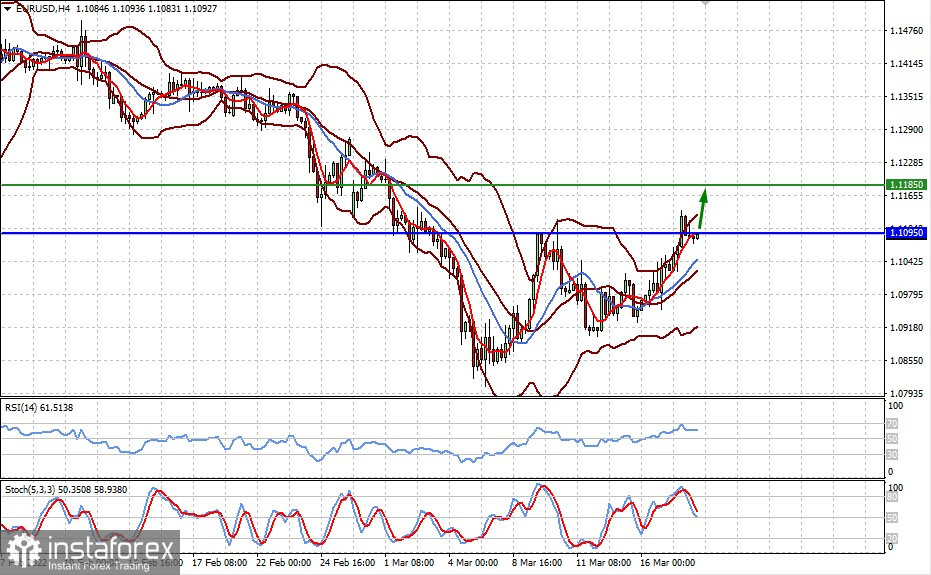Screen dimensions: 931x575
Task: Click the 11 Mar 08:00 date label
Action: pos(603,563)
